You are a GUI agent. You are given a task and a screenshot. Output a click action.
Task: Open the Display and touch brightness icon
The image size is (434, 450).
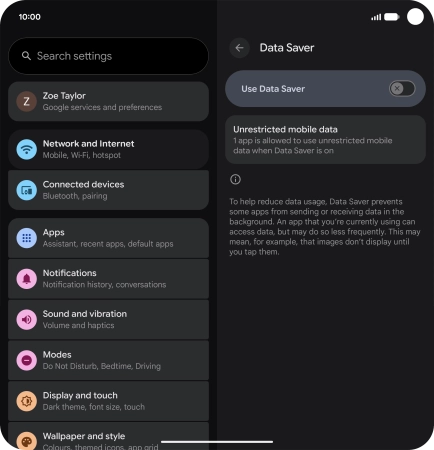tap(26, 401)
